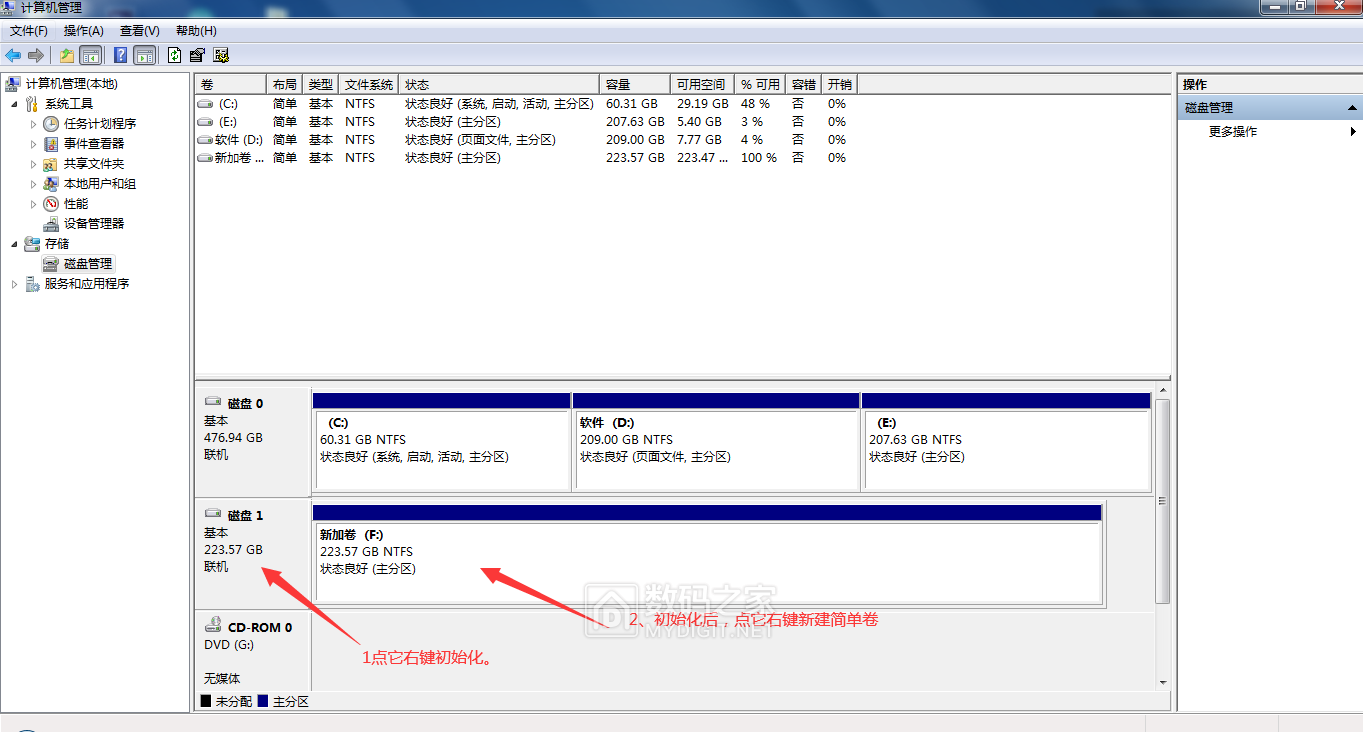
Task: Select the 软件 (D:) 209.00 GB partition block
Action: (716, 441)
